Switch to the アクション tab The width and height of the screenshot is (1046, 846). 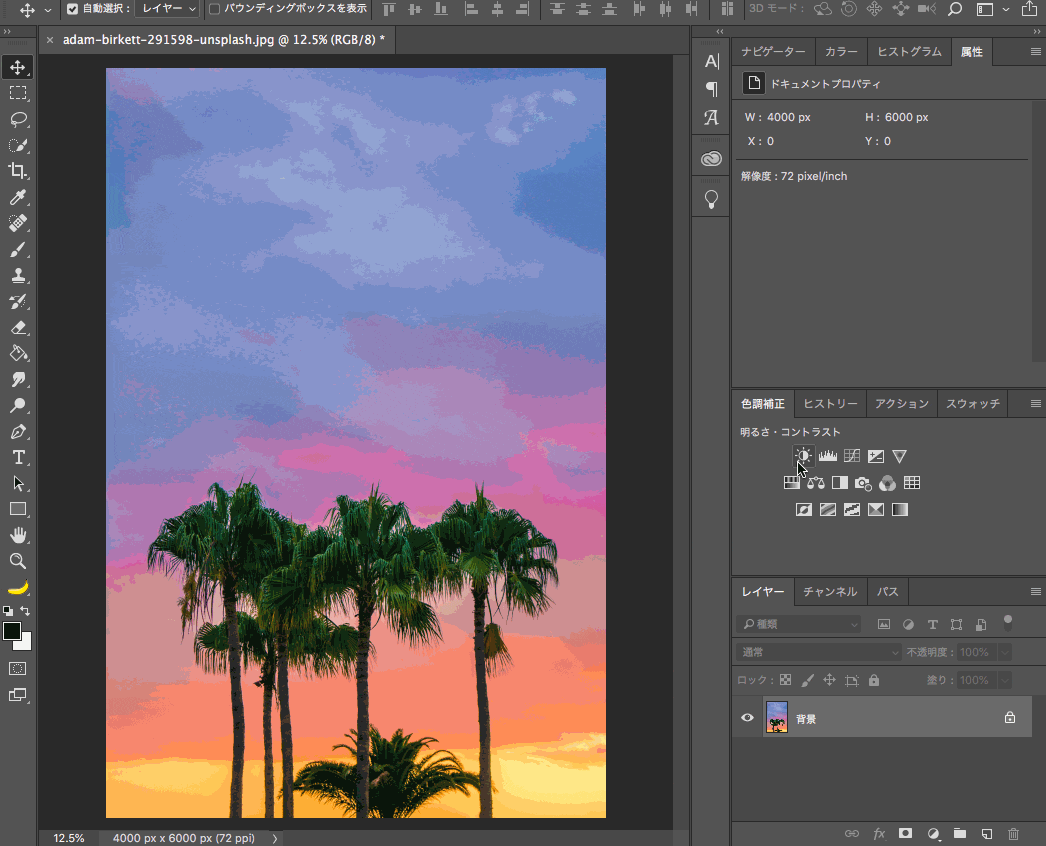point(902,404)
